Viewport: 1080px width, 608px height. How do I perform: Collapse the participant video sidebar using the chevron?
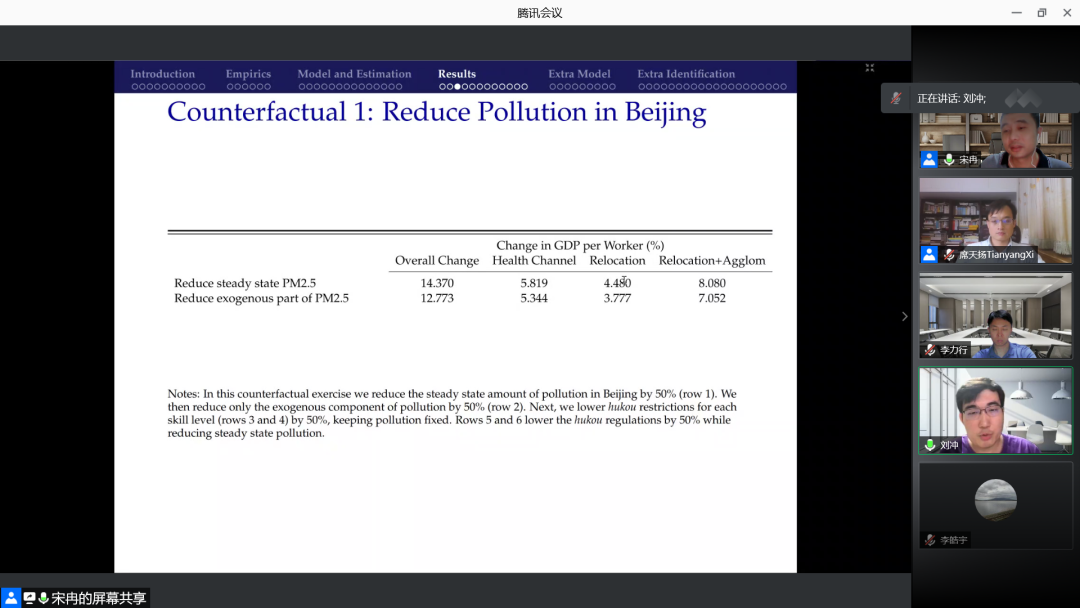[x=905, y=316]
